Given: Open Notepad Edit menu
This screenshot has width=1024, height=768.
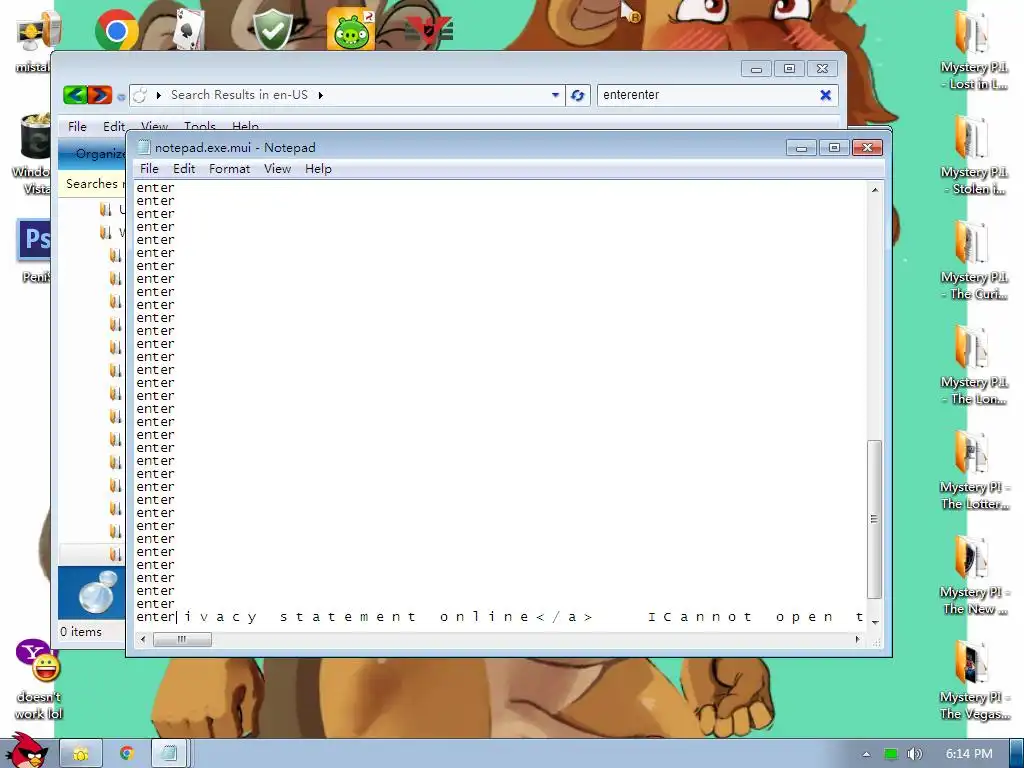Looking at the screenshot, I should click(184, 169).
